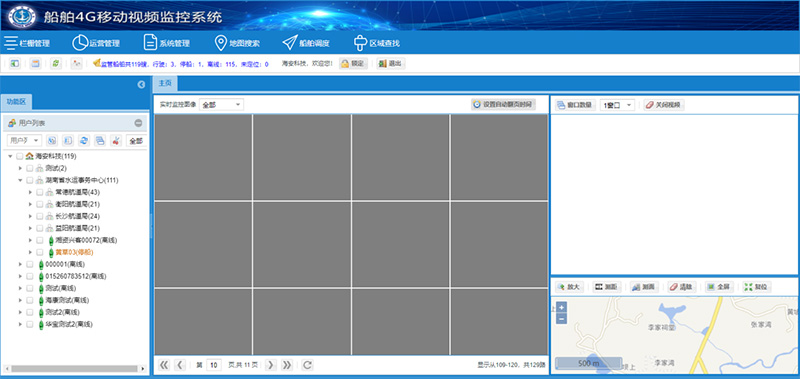Open the 1窗口 window count dropdown
800x379 pixels.
point(618,105)
